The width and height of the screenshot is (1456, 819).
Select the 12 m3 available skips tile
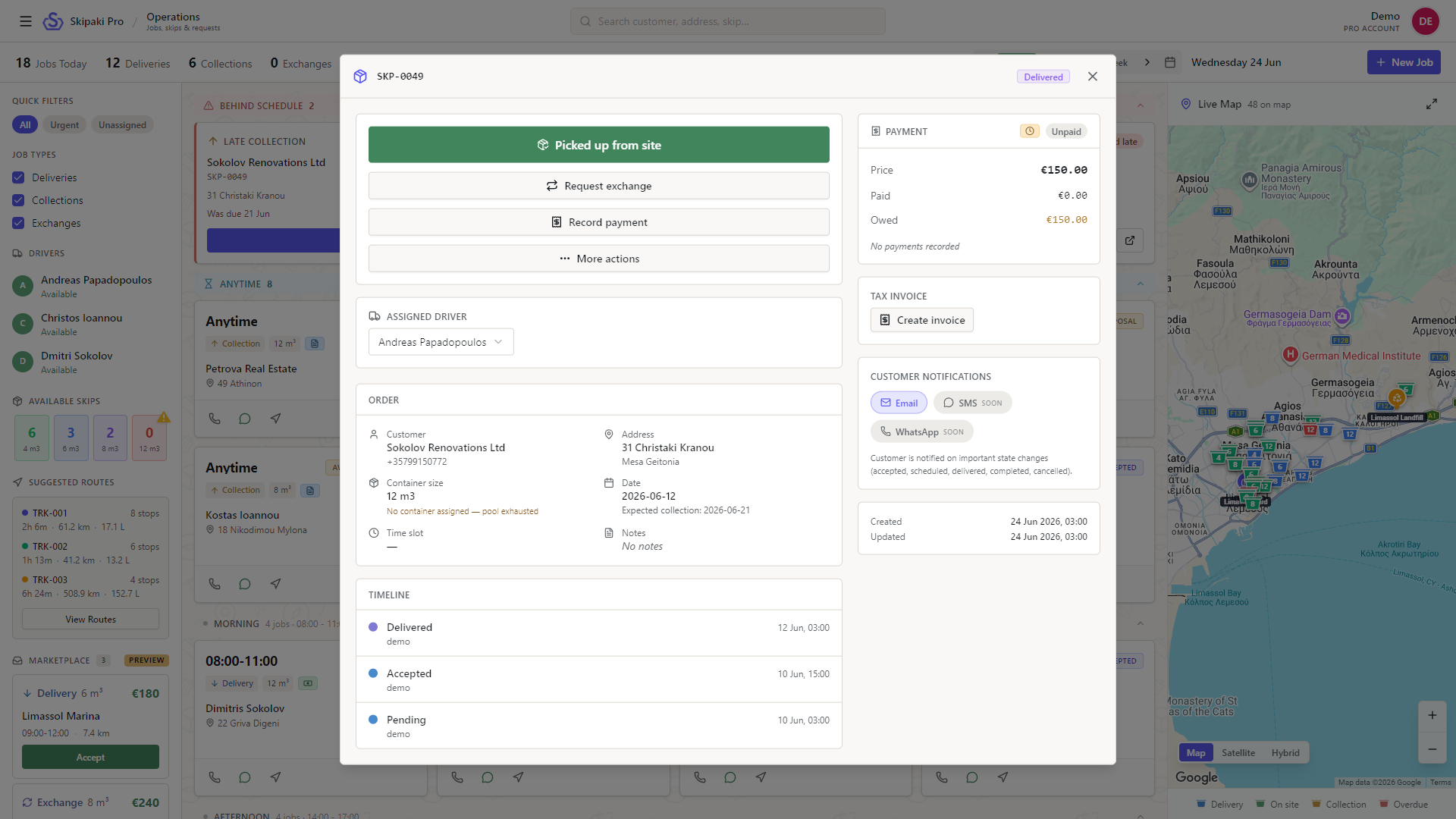(149, 438)
